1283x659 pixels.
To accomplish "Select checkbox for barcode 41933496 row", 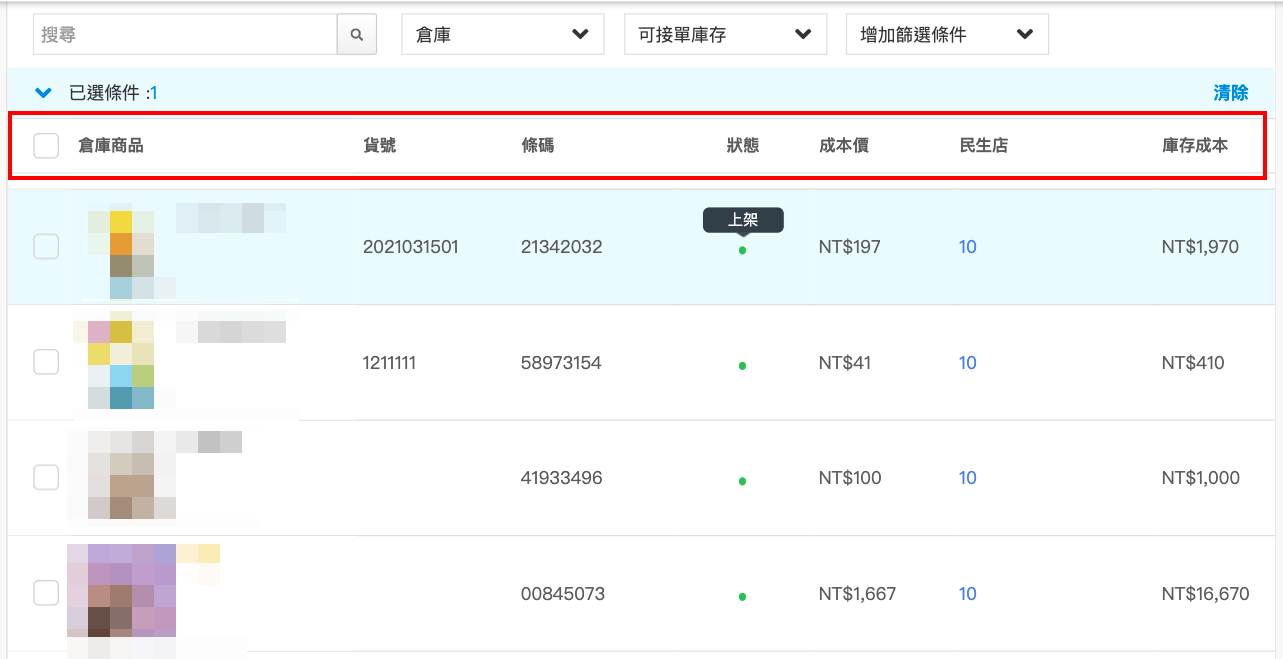I will point(46,478).
